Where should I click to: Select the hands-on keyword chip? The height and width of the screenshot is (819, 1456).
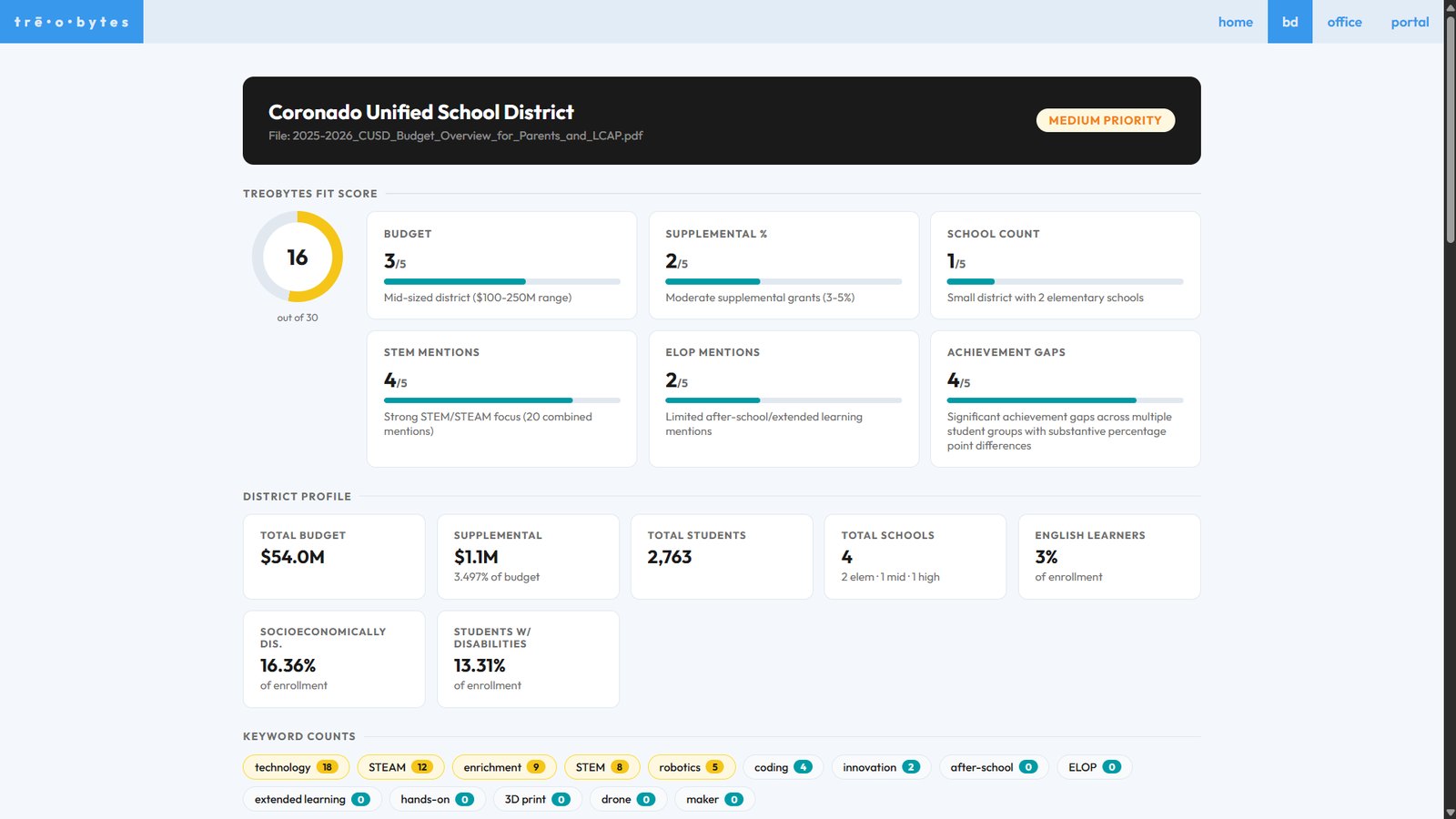[x=437, y=799]
